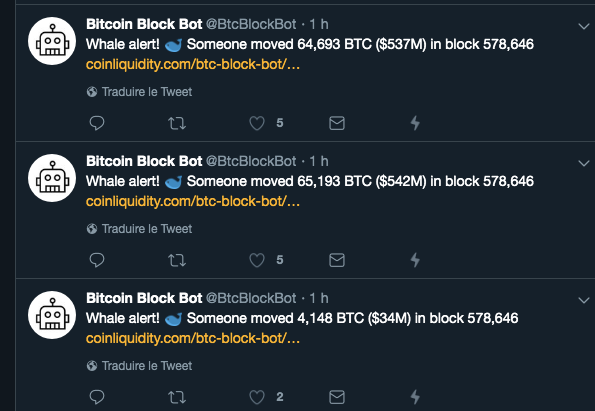This screenshot has height=411, width=595.
Task: Retweet the 64,693 BTC whale alert
Action: click(177, 123)
